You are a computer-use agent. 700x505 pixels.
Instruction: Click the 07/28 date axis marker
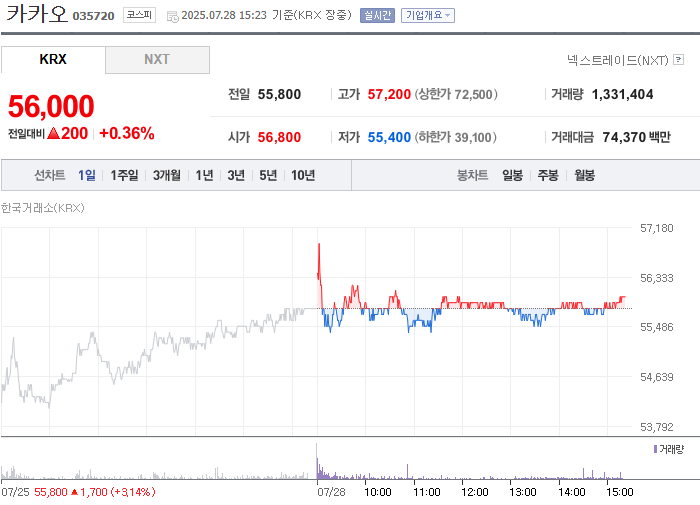(x=331, y=492)
